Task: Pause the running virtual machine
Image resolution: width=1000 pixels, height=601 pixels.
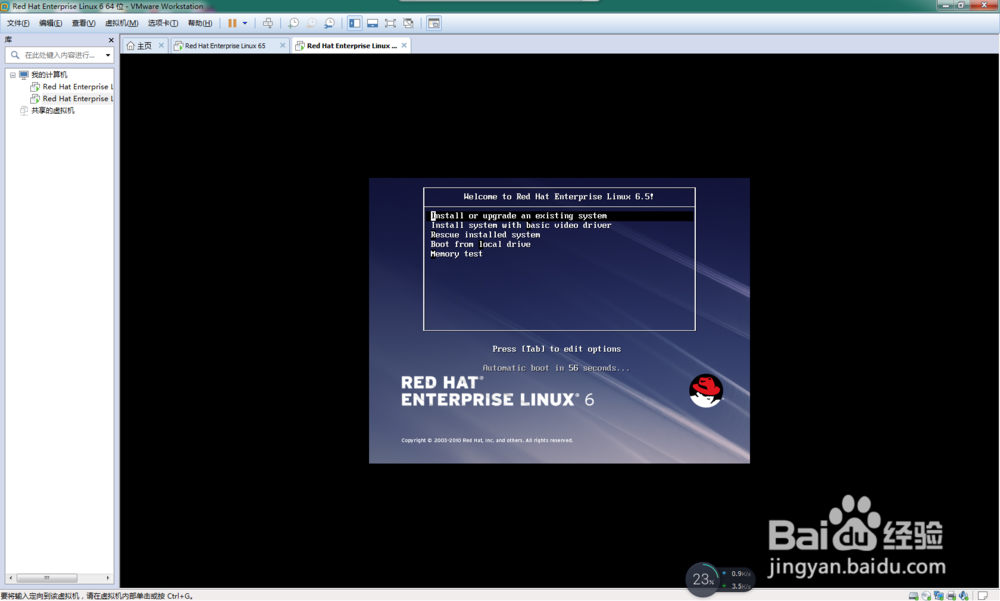Action: (x=232, y=23)
